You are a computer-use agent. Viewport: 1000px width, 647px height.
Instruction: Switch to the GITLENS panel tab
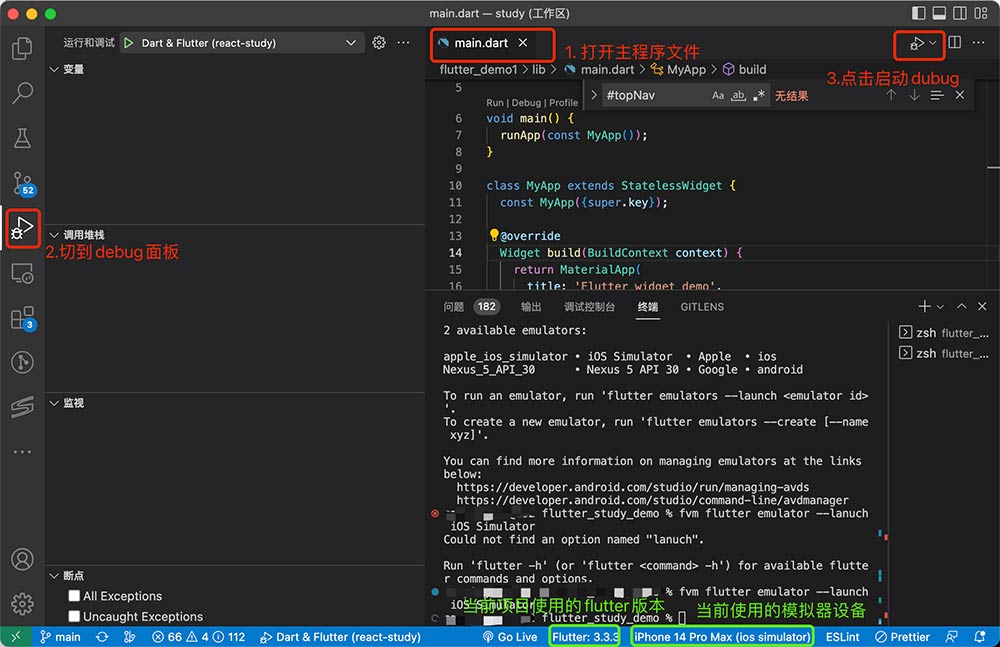[x=702, y=307]
